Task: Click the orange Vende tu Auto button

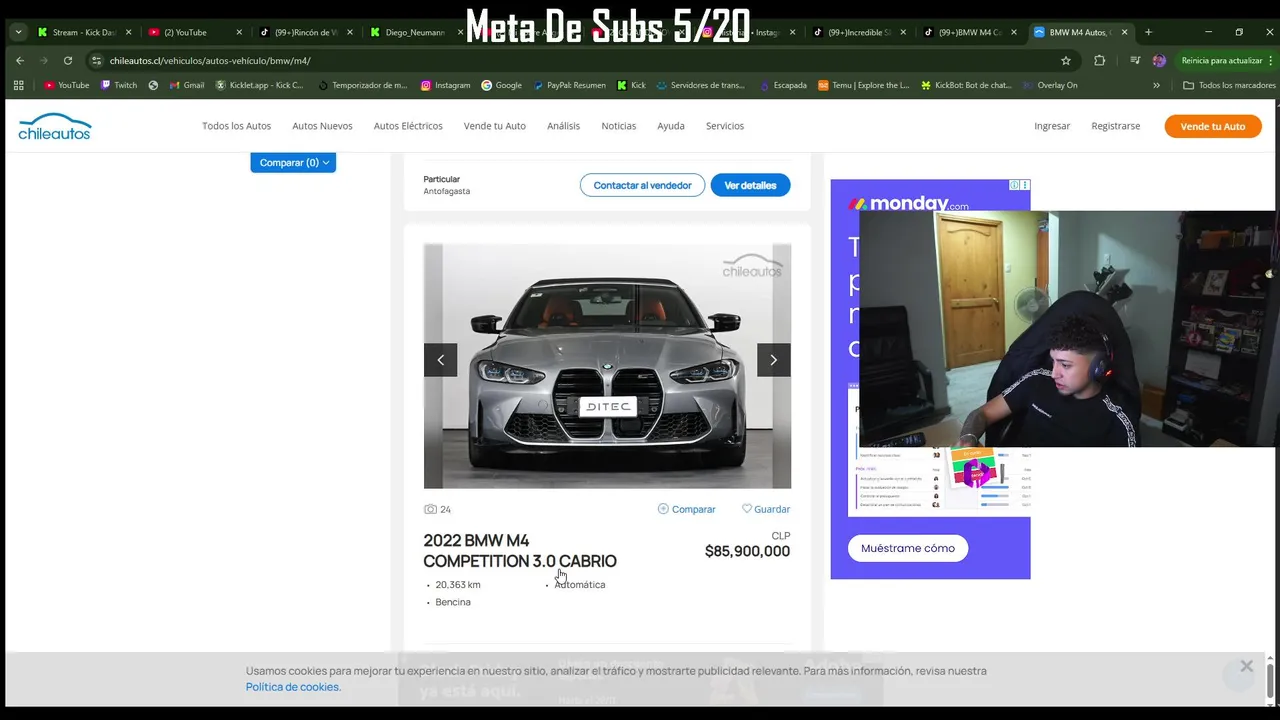Action: pyautogui.click(x=1213, y=126)
